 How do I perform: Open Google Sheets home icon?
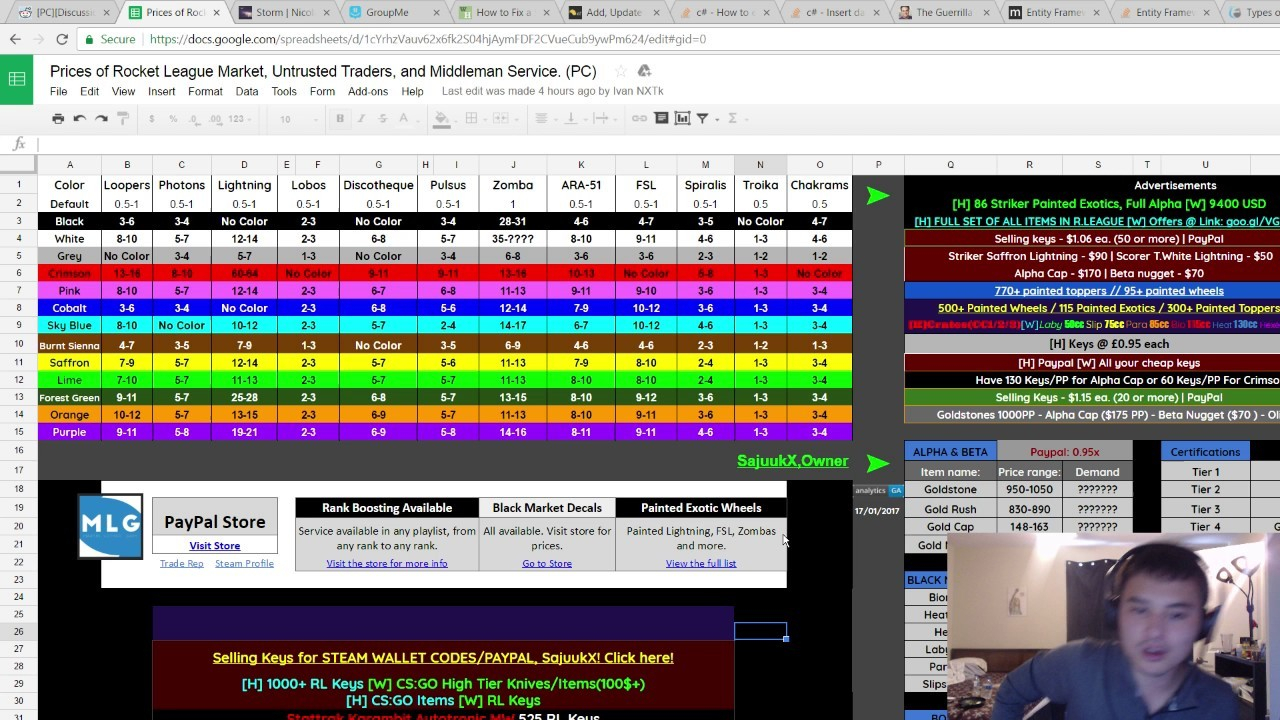click(x=17, y=80)
